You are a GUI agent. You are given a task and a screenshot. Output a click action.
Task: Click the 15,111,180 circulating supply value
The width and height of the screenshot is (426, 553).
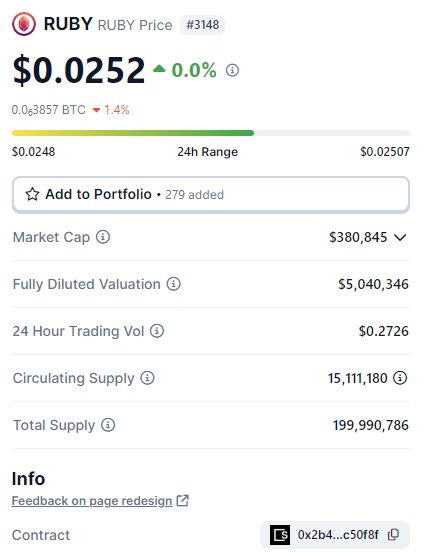[x=358, y=378]
